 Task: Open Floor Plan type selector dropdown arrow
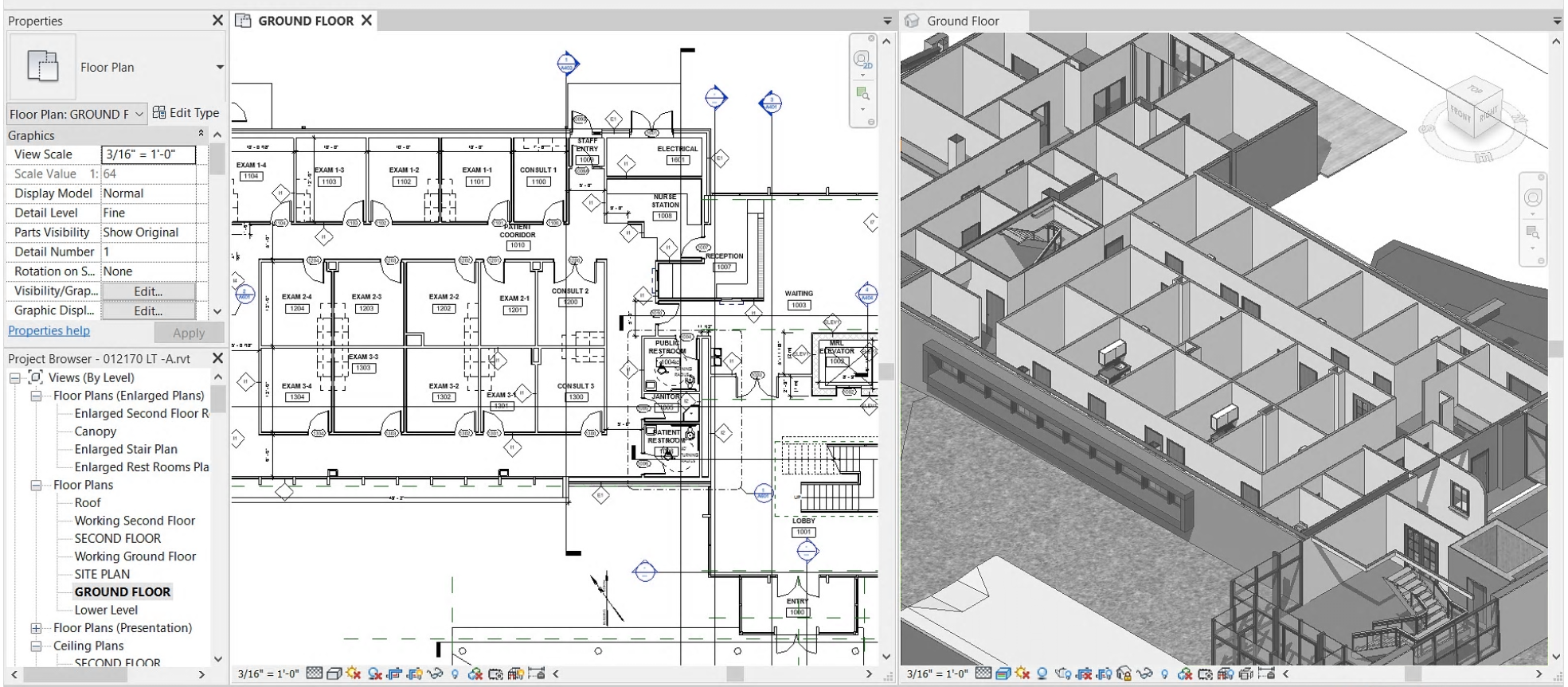coord(220,67)
